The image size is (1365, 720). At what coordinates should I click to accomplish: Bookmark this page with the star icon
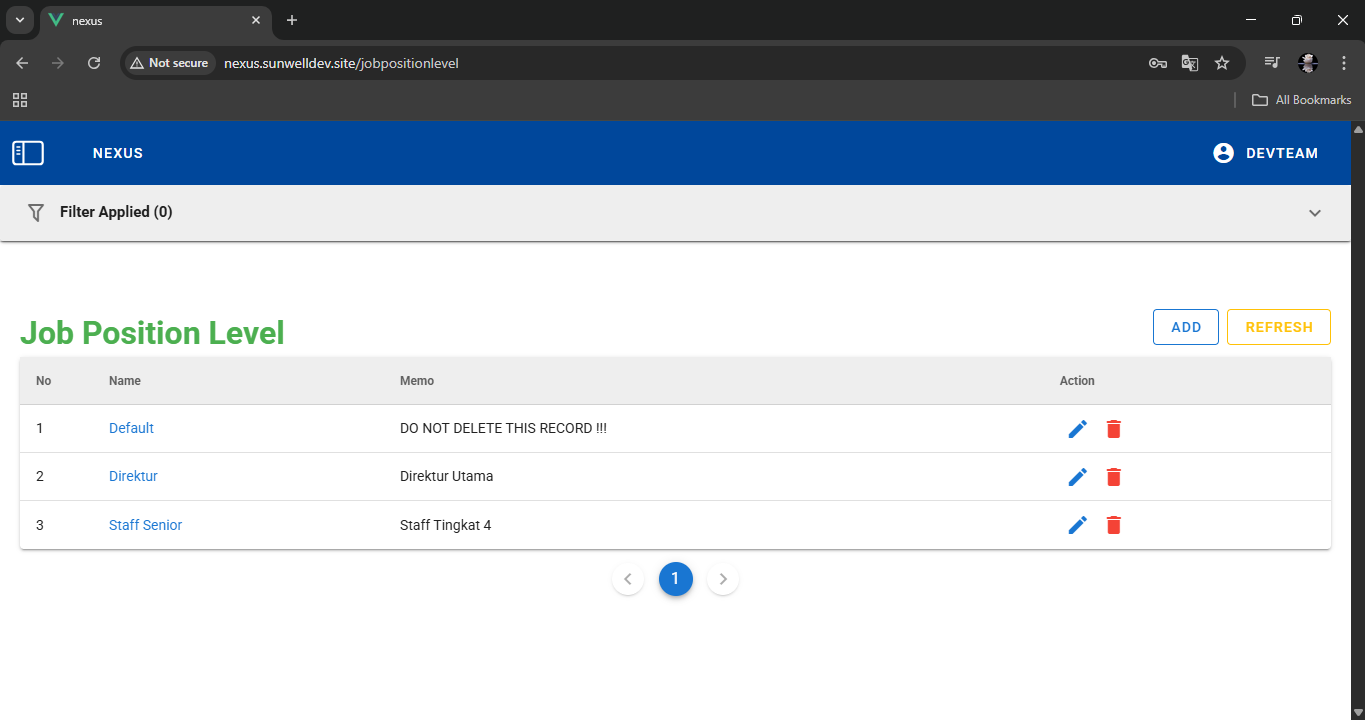click(x=1221, y=63)
